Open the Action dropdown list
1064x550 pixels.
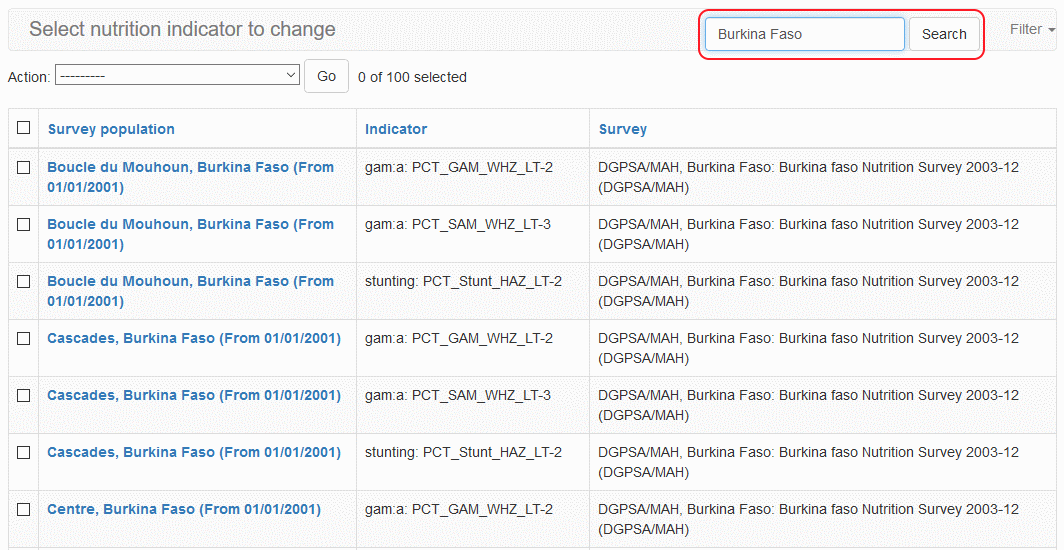tap(177, 75)
